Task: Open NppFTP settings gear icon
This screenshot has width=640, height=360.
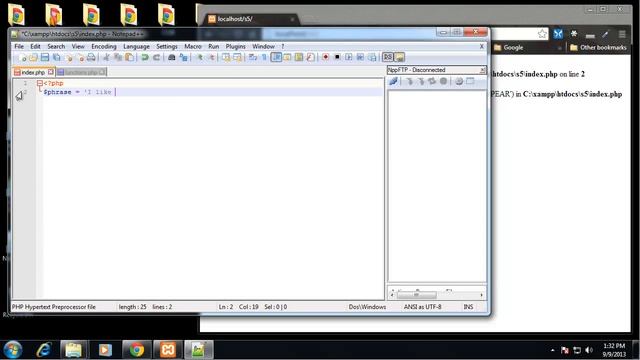Action: coord(459,81)
